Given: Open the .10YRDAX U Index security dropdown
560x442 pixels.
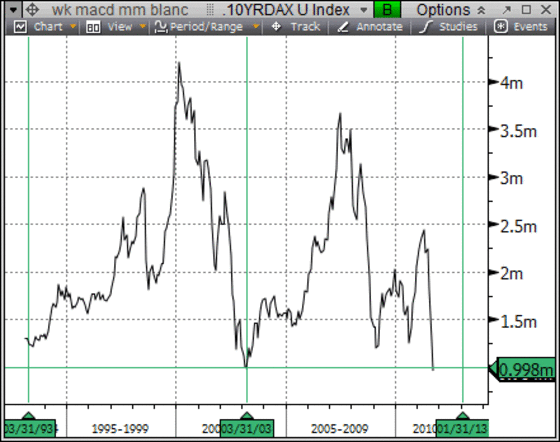Looking at the screenshot, I should (364, 10).
